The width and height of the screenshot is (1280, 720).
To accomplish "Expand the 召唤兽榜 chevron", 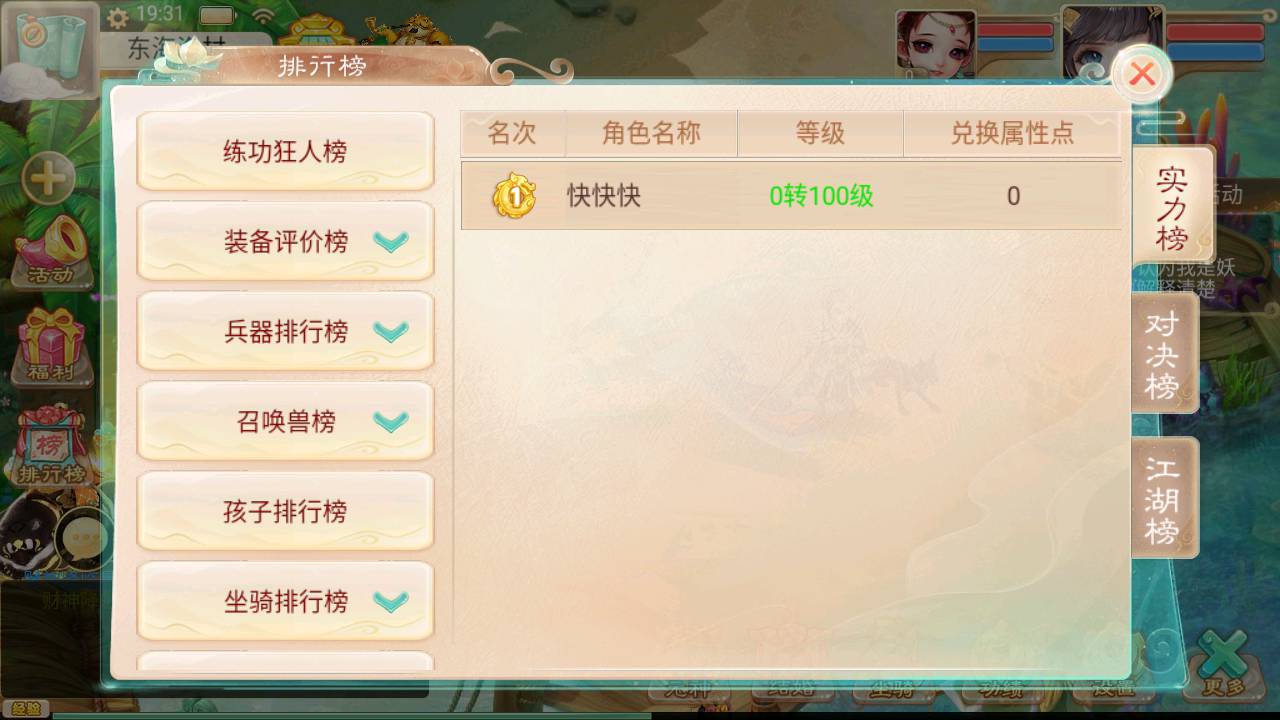I will pyautogui.click(x=391, y=422).
